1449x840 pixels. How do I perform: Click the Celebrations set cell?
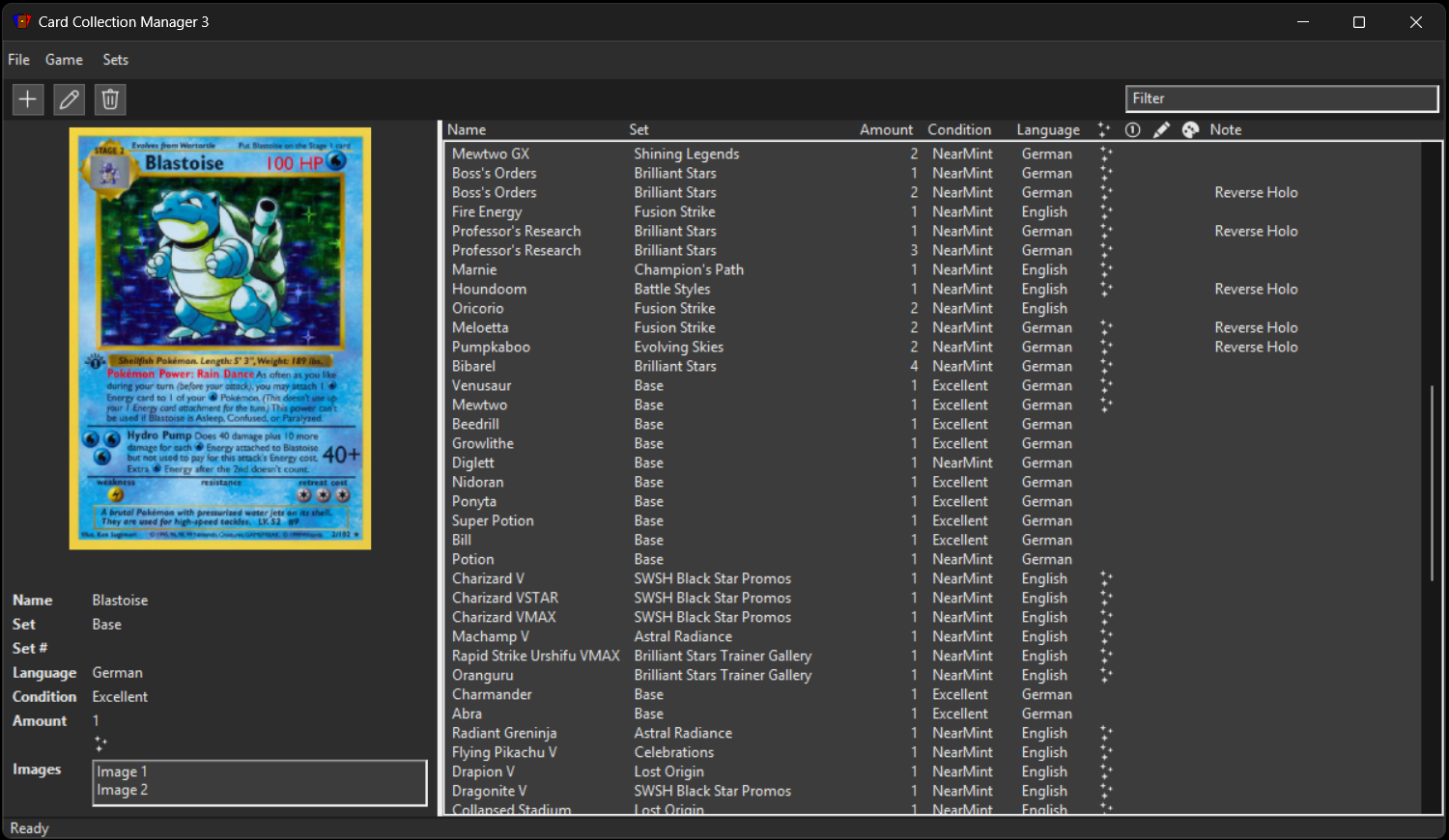tap(674, 752)
